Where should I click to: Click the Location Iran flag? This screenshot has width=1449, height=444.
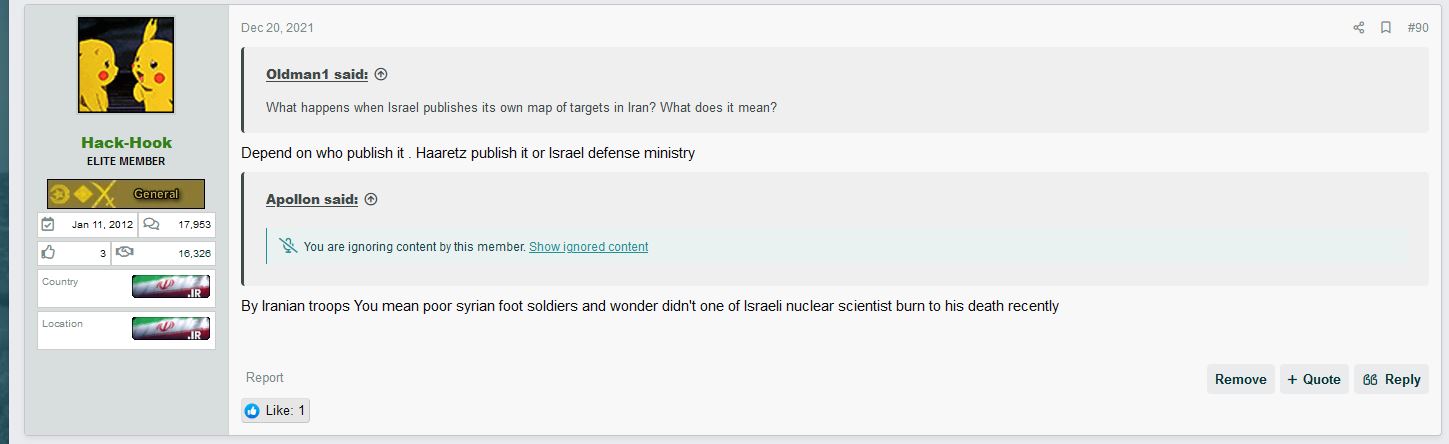point(171,329)
